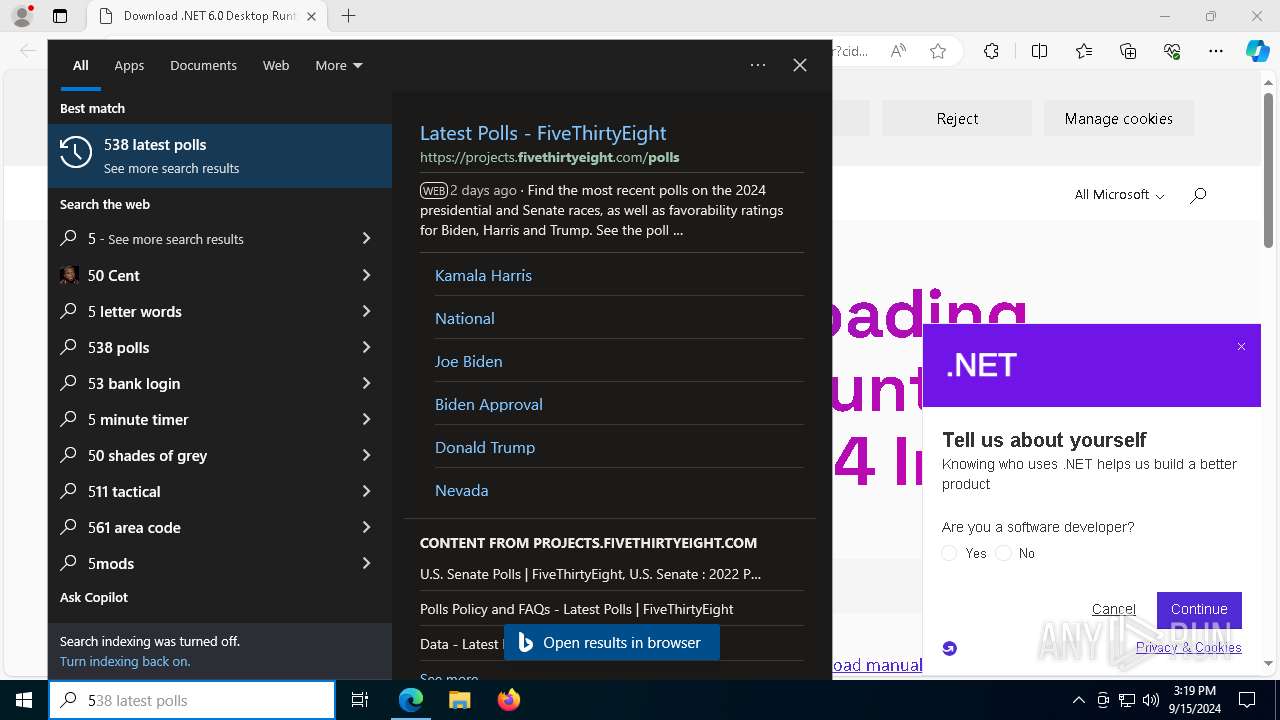Open search panel options ellipsis
This screenshot has width=1280, height=720.
[x=758, y=65]
